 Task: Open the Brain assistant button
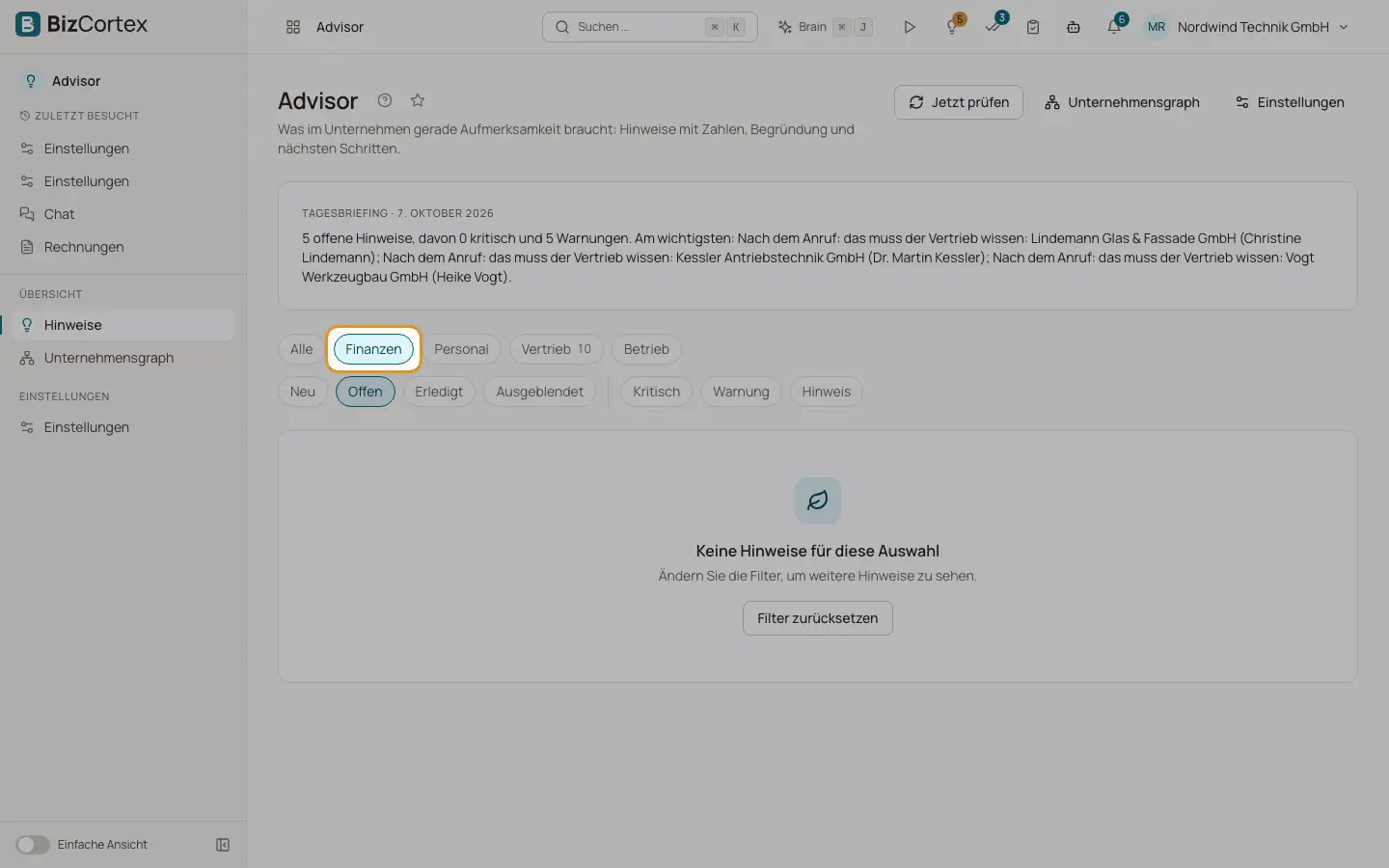click(x=826, y=27)
